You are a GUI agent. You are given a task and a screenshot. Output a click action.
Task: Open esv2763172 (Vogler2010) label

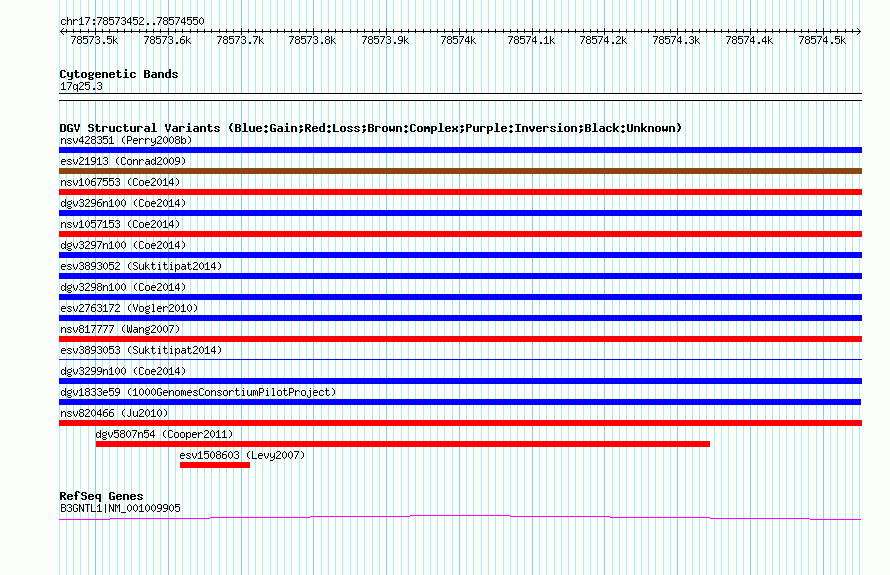pos(129,308)
